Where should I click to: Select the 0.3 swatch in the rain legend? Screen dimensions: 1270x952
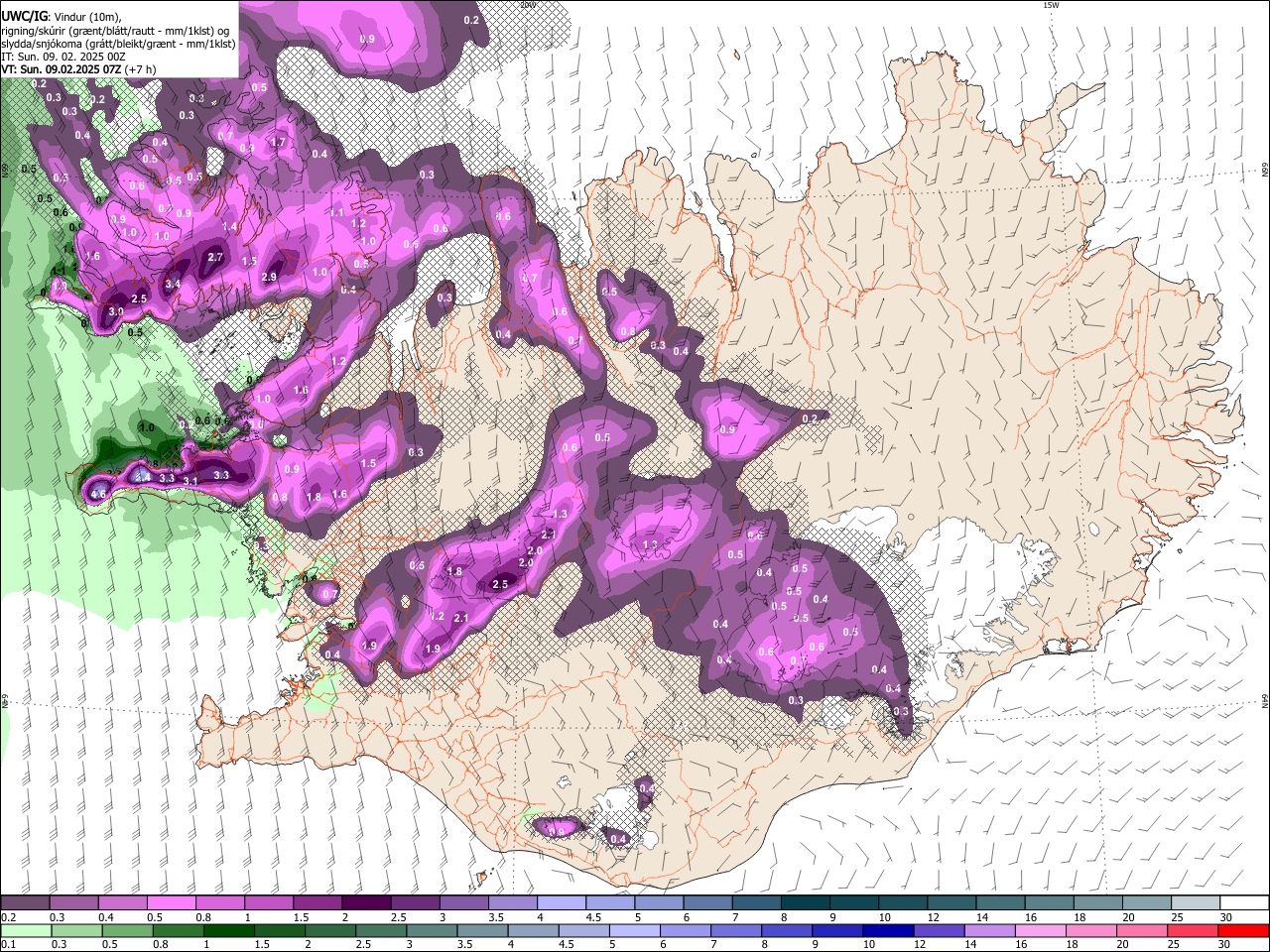coord(76,930)
